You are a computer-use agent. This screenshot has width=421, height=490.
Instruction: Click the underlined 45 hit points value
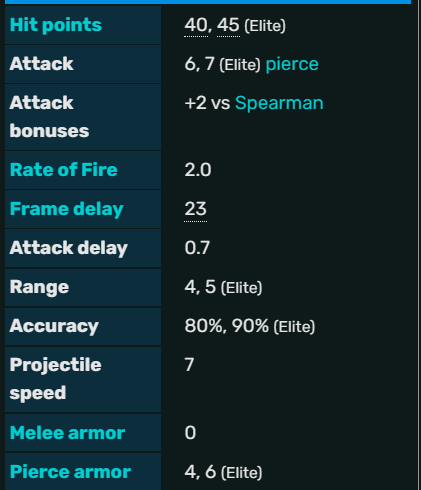[x=228, y=25]
